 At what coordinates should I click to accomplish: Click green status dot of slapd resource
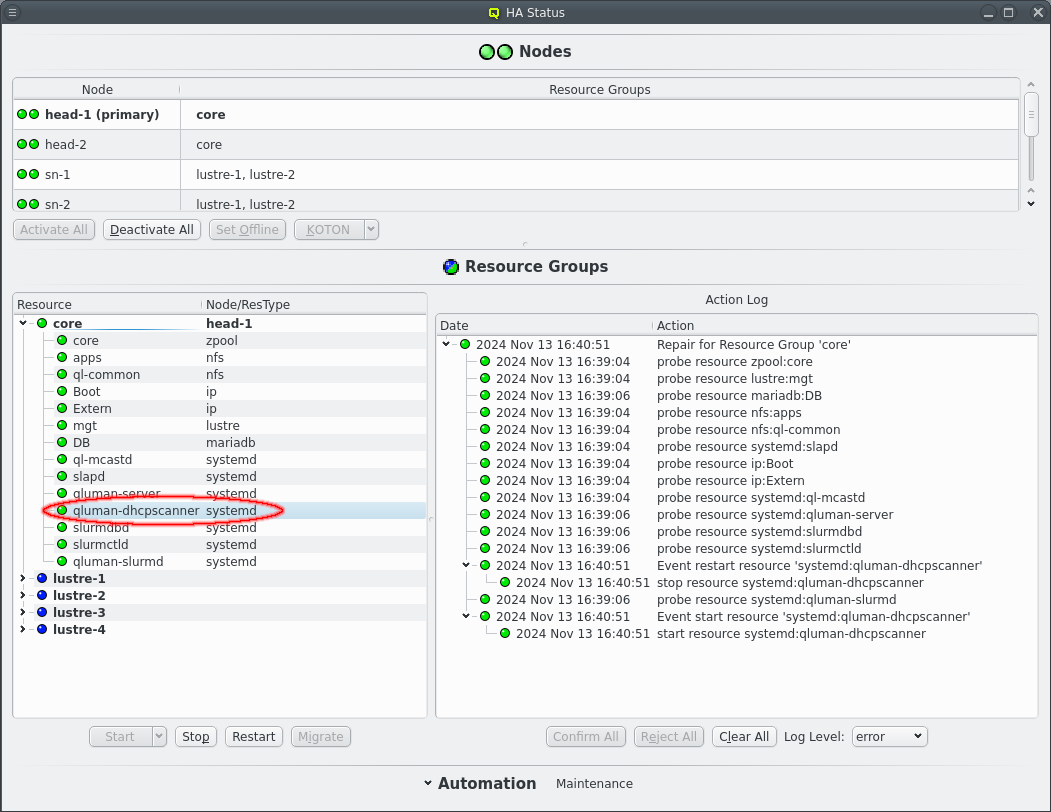point(62,476)
